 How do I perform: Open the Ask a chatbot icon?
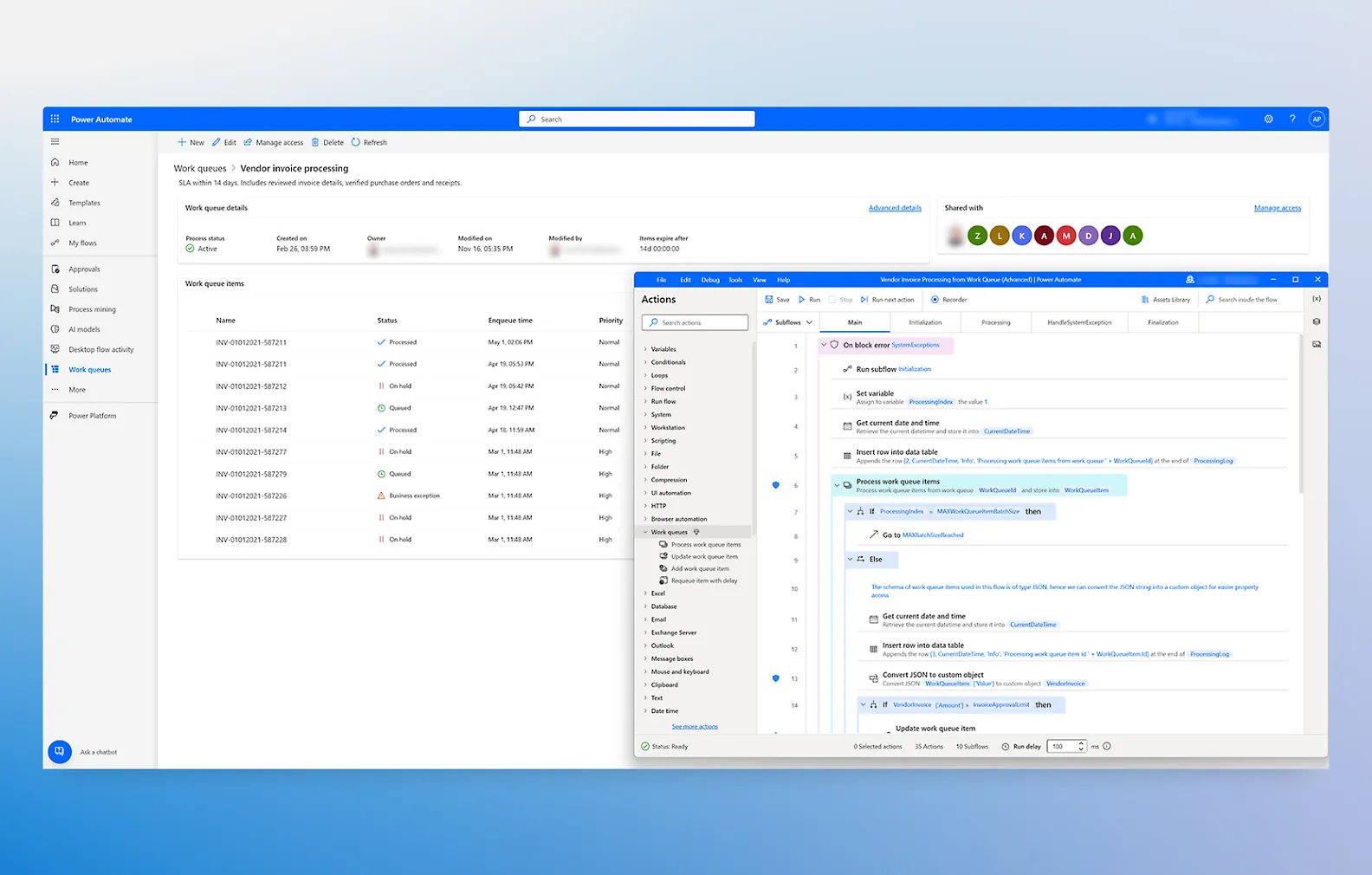pos(59,751)
